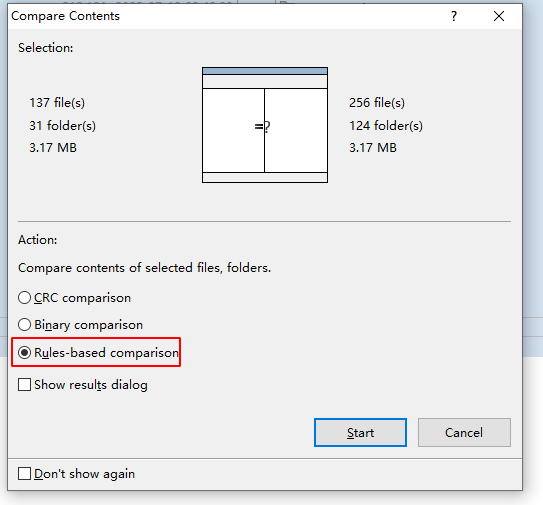Click the 137 file(s) label
This screenshot has height=505, width=543.
pos(57,103)
